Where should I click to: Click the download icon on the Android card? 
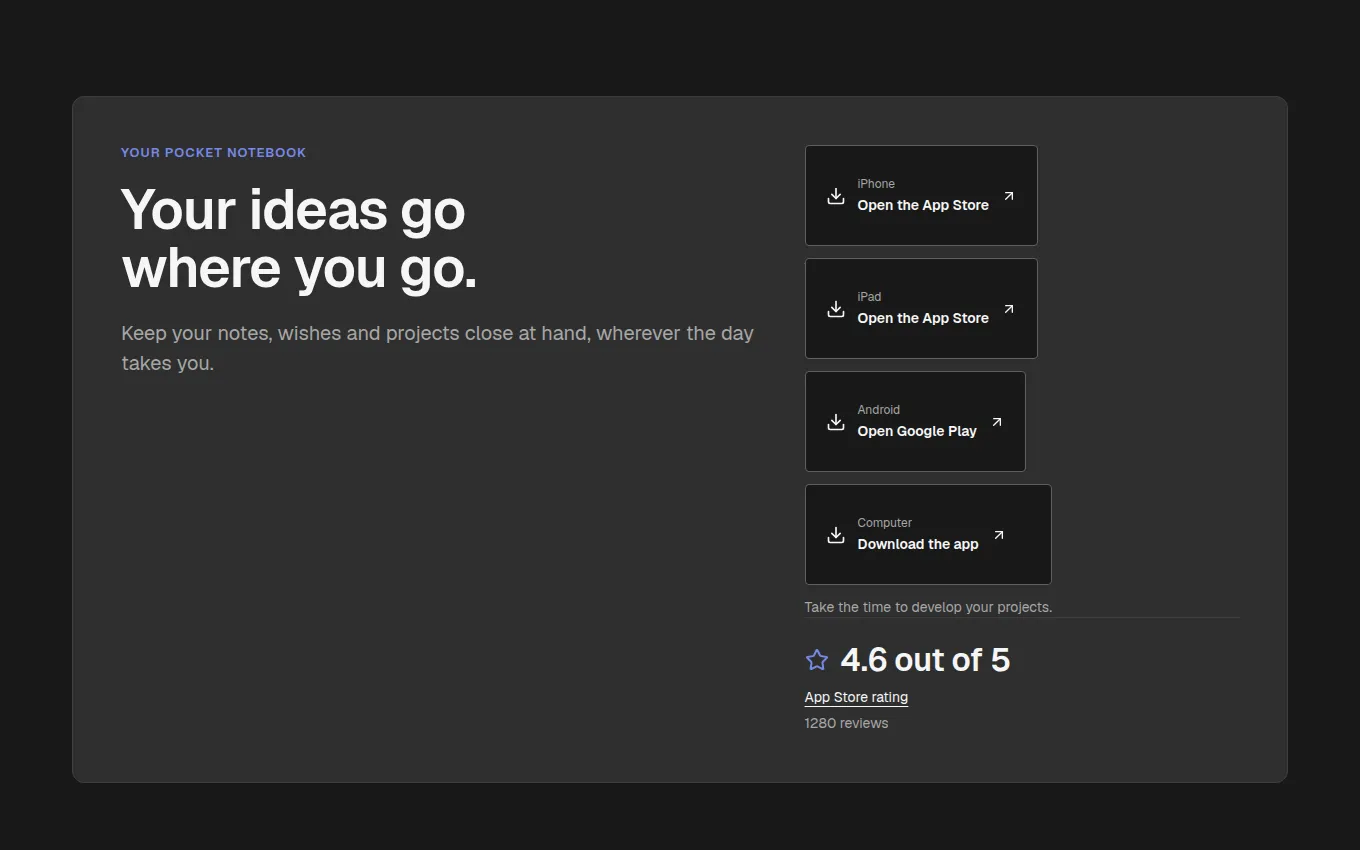point(836,422)
